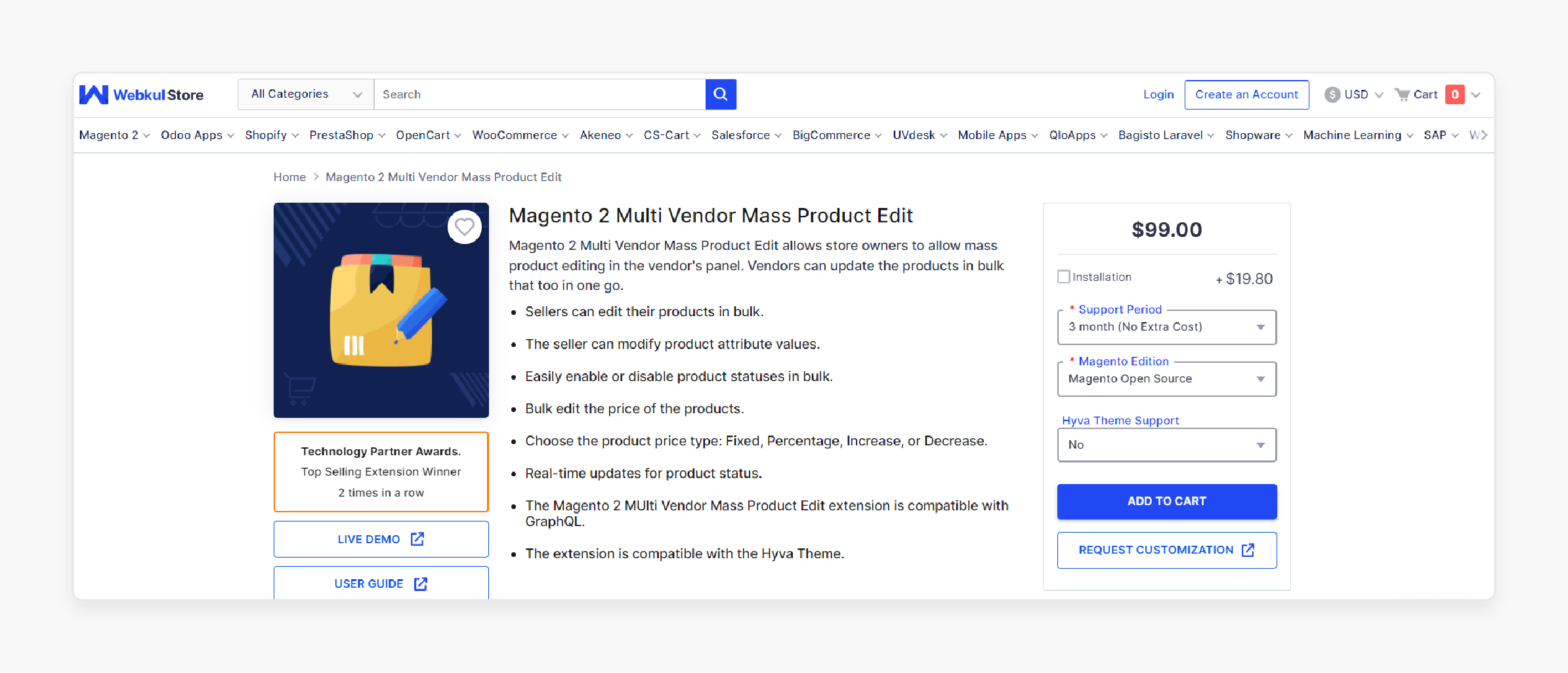The image size is (1568, 673).
Task: Expand the Shopify category menu
Action: 272,135
